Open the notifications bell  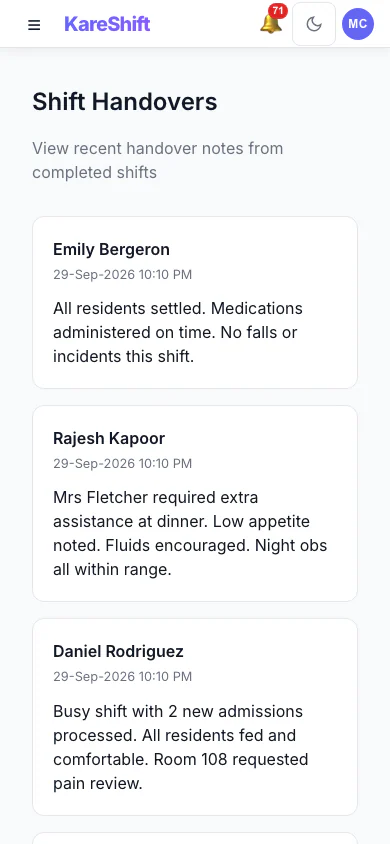click(271, 24)
